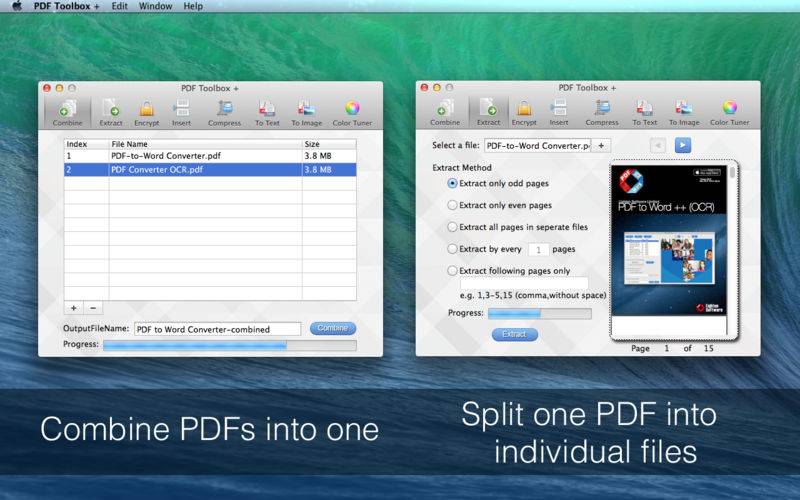Click Extract progress bar
Viewport: 800px width, 500px height.
(540, 313)
